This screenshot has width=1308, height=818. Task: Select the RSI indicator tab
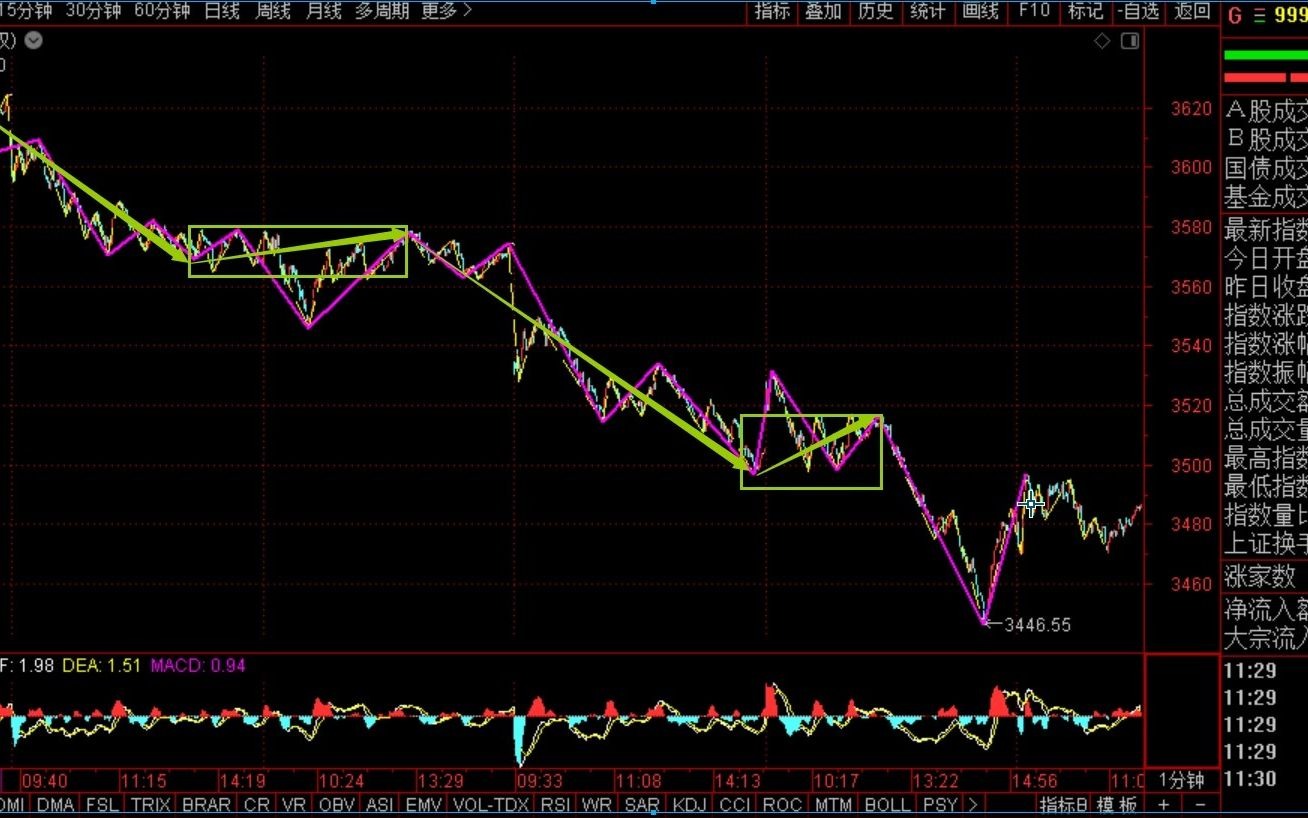[x=555, y=804]
